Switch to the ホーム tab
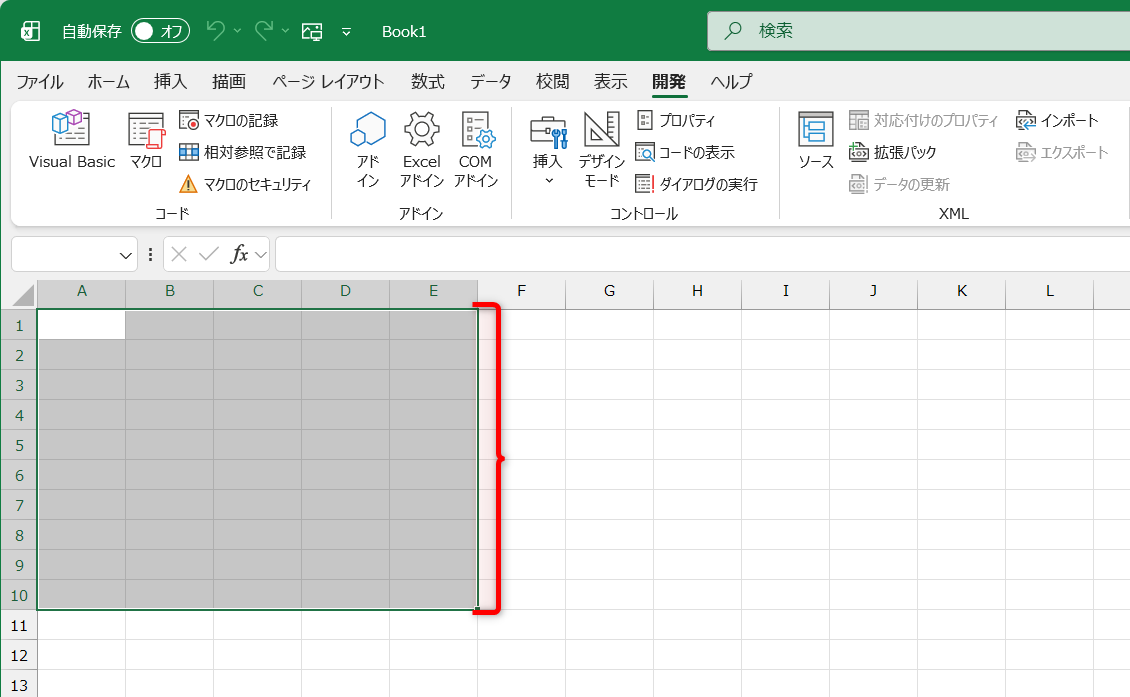Screen dimensions: 1130x697 coord(108,81)
